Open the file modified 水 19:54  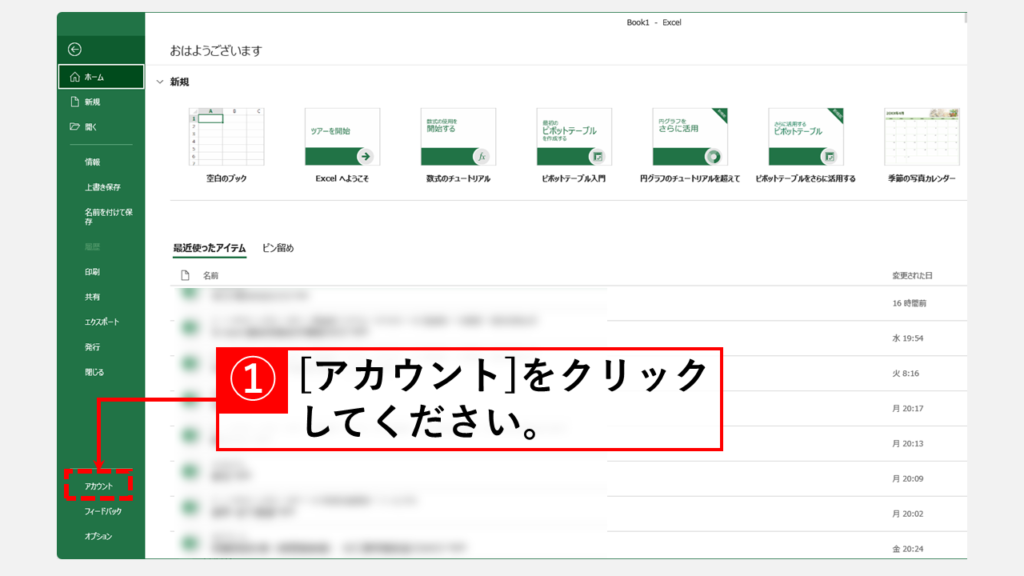(568, 338)
